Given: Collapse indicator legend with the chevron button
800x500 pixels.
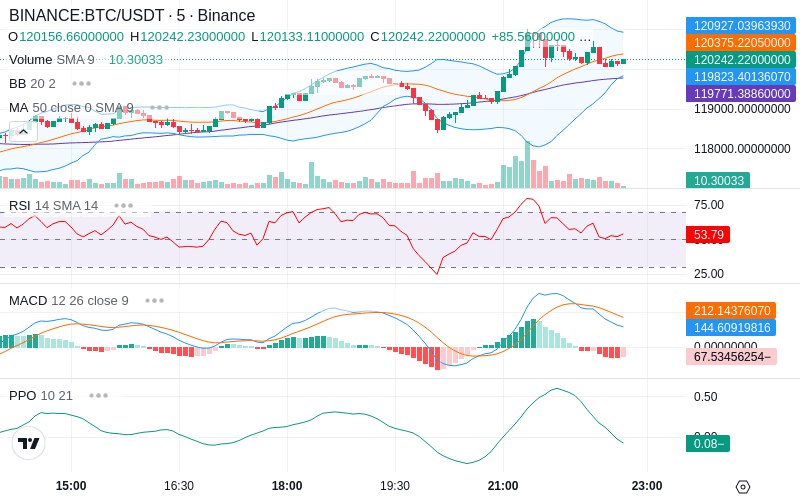Looking at the screenshot, I should 23,132.
